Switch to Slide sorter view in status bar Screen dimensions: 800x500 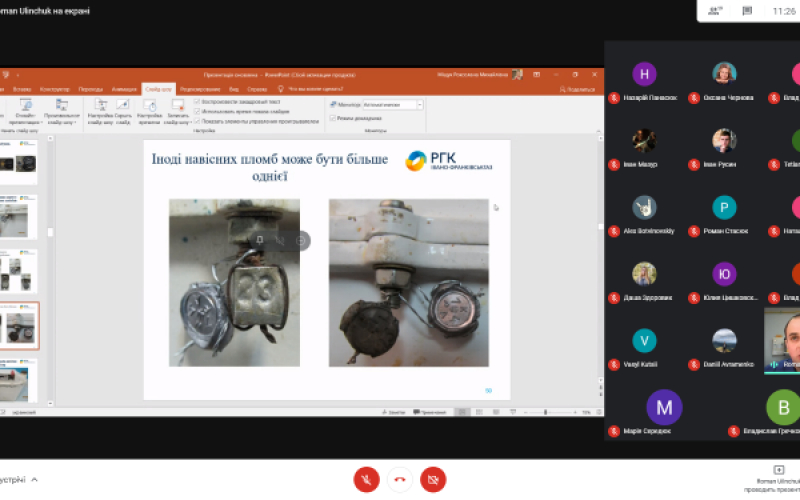pyautogui.click(x=479, y=412)
